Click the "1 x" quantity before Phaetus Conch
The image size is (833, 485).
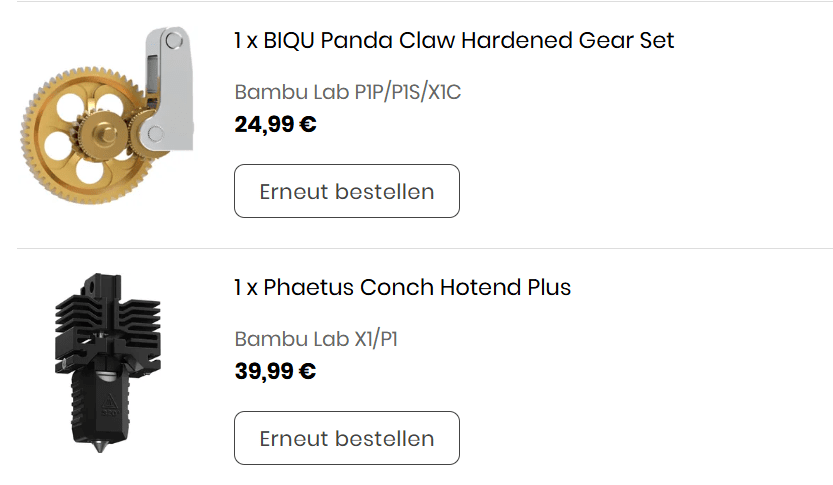[x=246, y=288]
